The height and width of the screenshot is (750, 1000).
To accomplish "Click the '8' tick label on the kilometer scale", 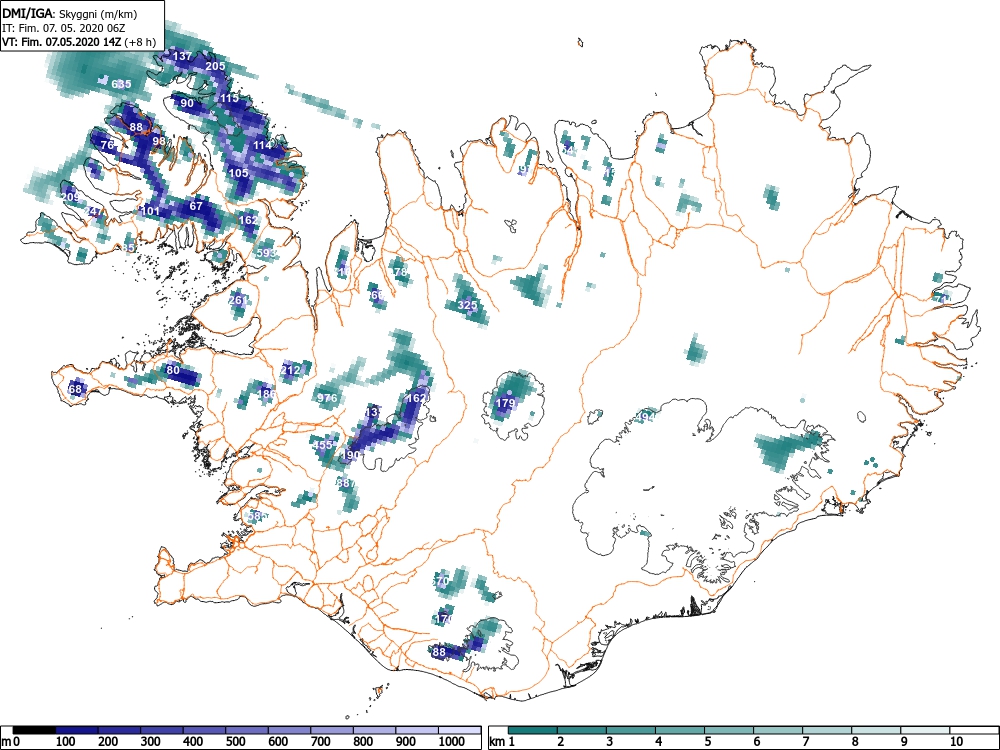I will [x=854, y=742].
